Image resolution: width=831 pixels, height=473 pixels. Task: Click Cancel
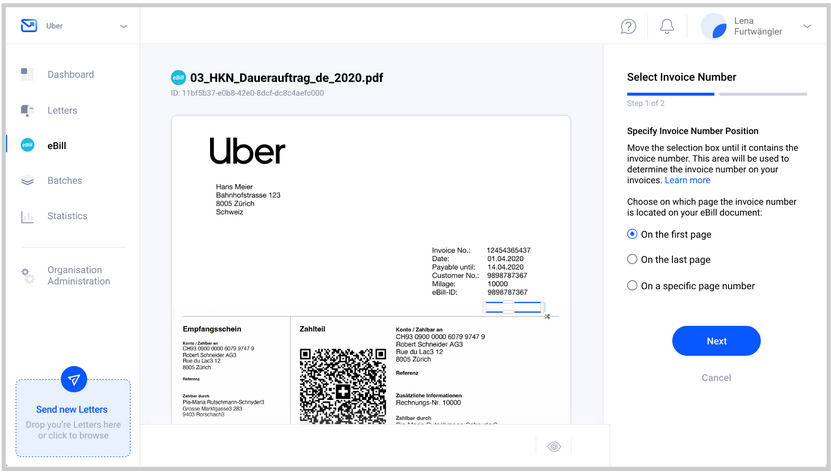tap(716, 378)
